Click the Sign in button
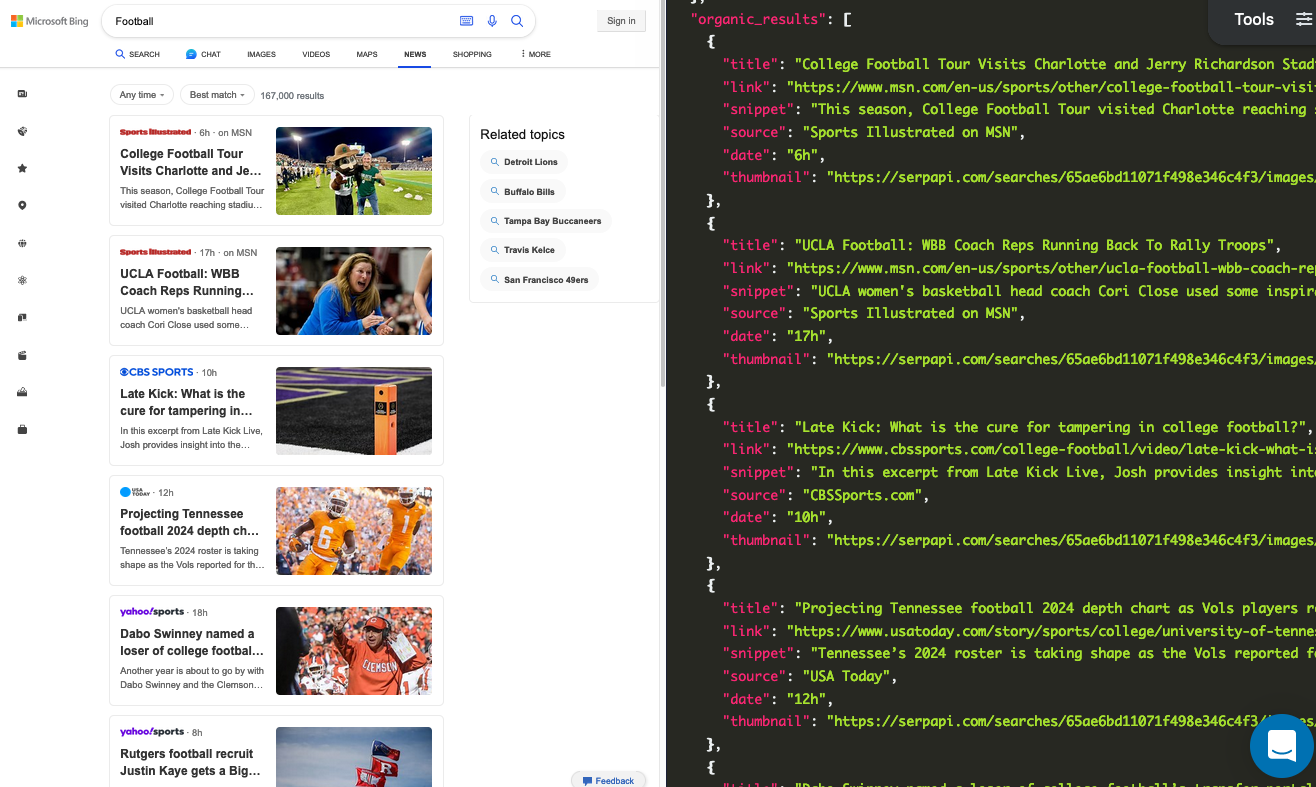The image size is (1316, 787). point(621,21)
